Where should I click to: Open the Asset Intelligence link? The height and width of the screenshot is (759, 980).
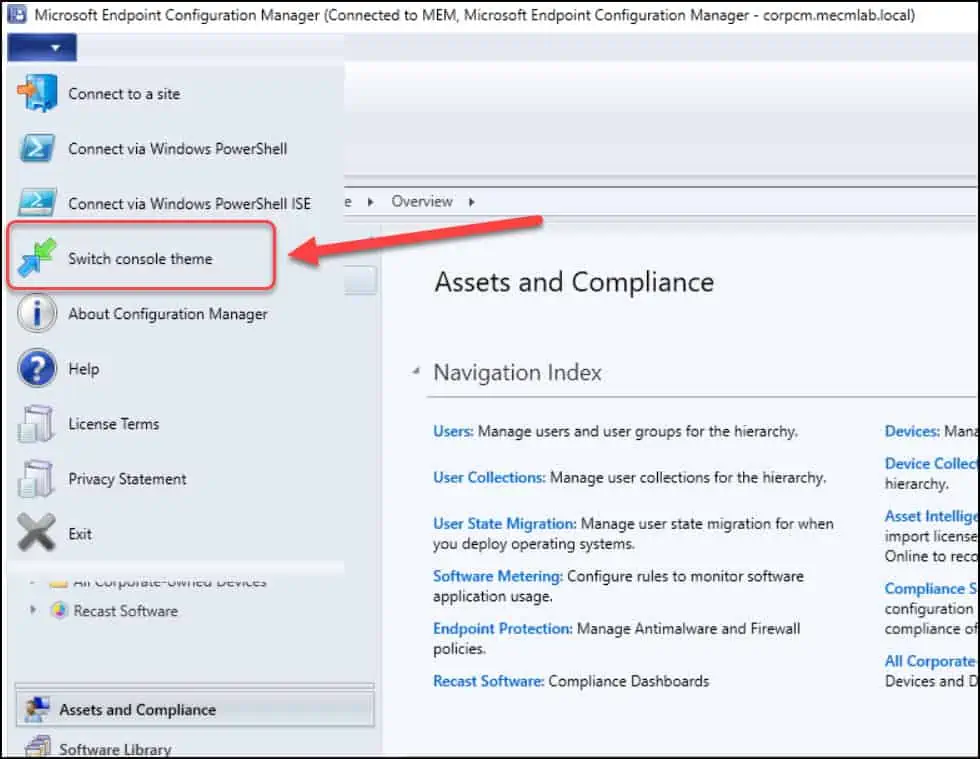(x=931, y=516)
